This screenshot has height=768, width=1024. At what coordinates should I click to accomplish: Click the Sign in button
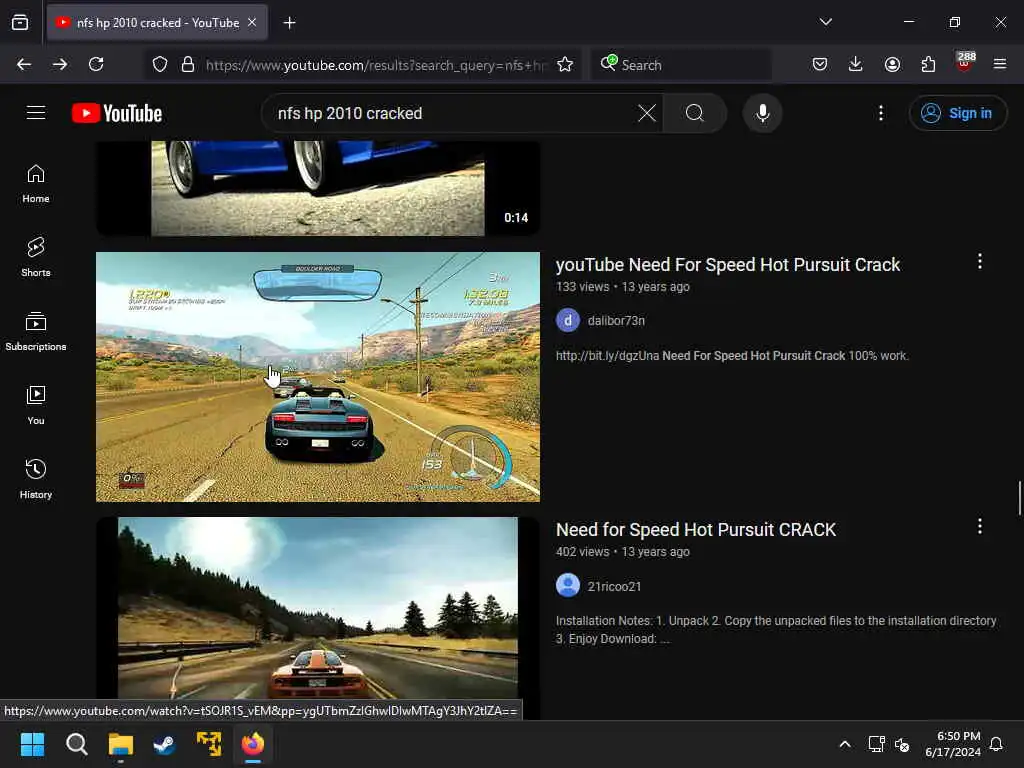tap(957, 113)
